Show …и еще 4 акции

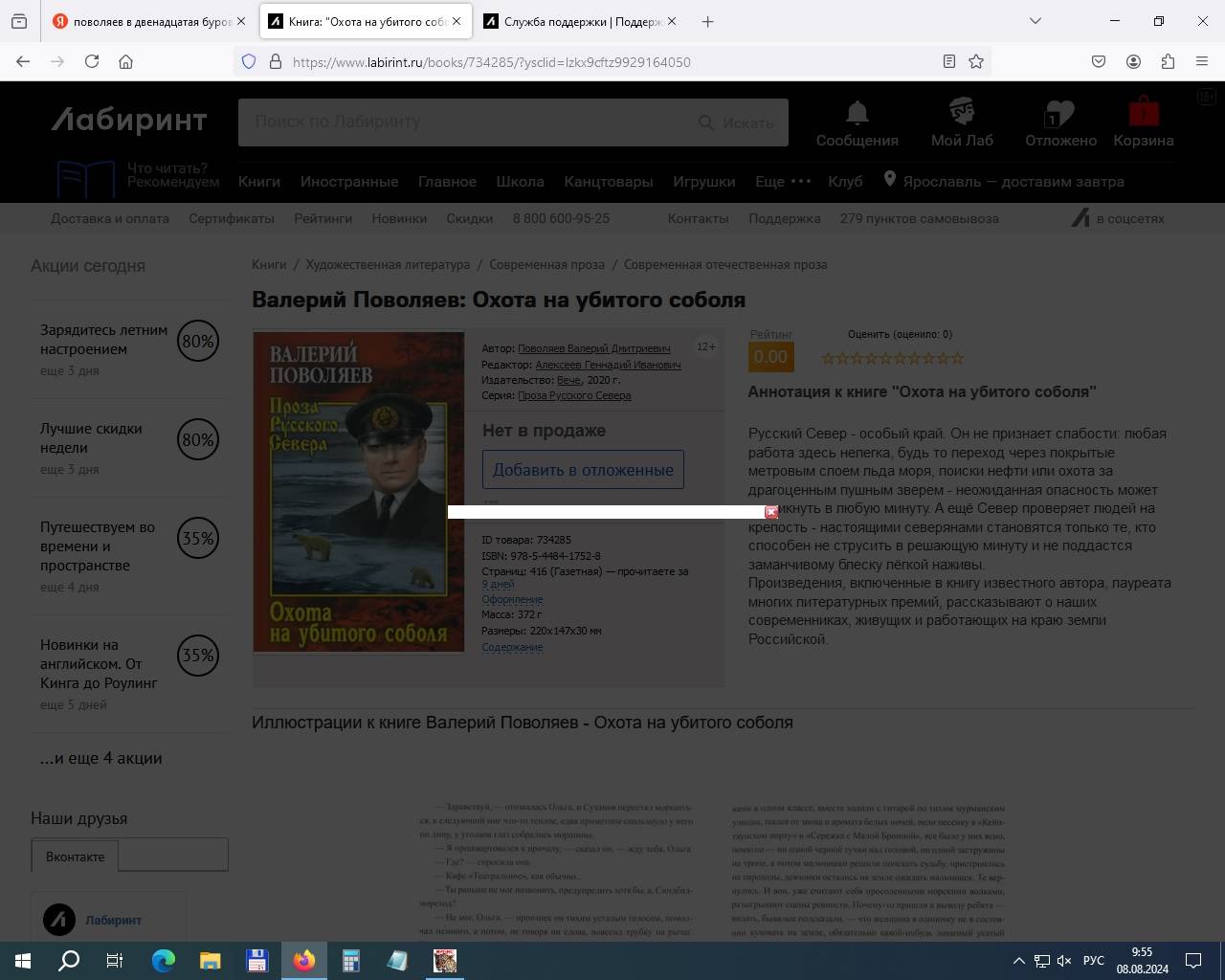point(100,758)
